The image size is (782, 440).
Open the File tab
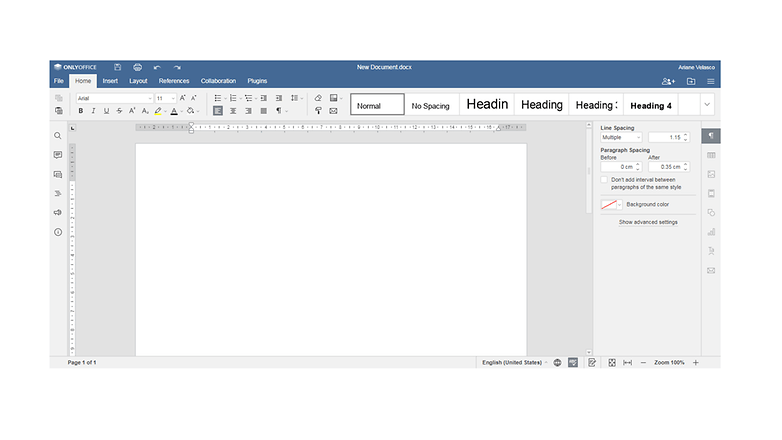pyautogui.click(x=59, y=81)
